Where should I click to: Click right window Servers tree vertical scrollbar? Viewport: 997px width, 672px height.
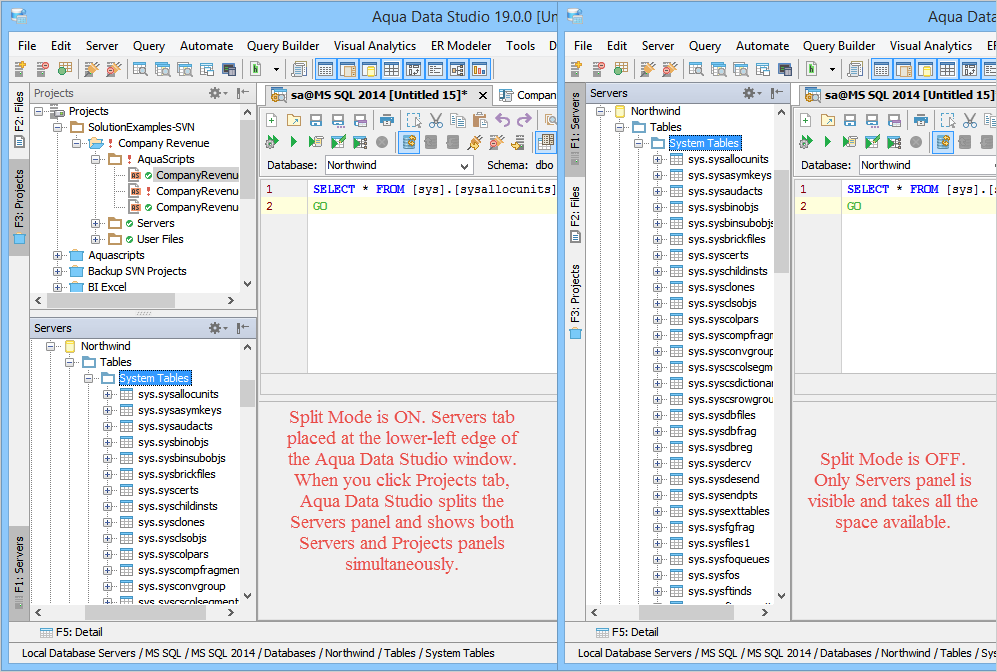[x=781, y=221]
